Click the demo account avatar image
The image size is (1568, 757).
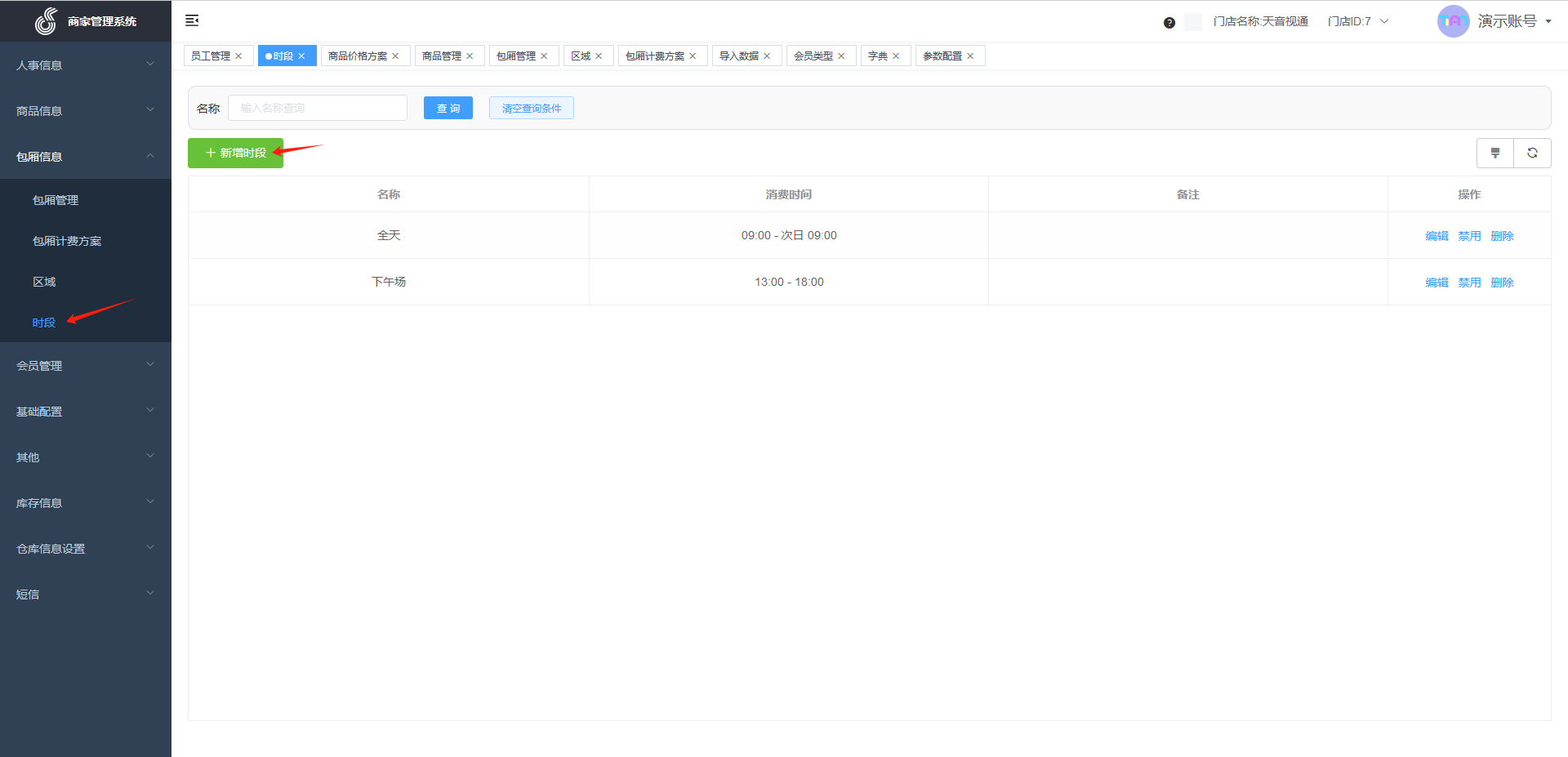click(x=1453, y=21)
